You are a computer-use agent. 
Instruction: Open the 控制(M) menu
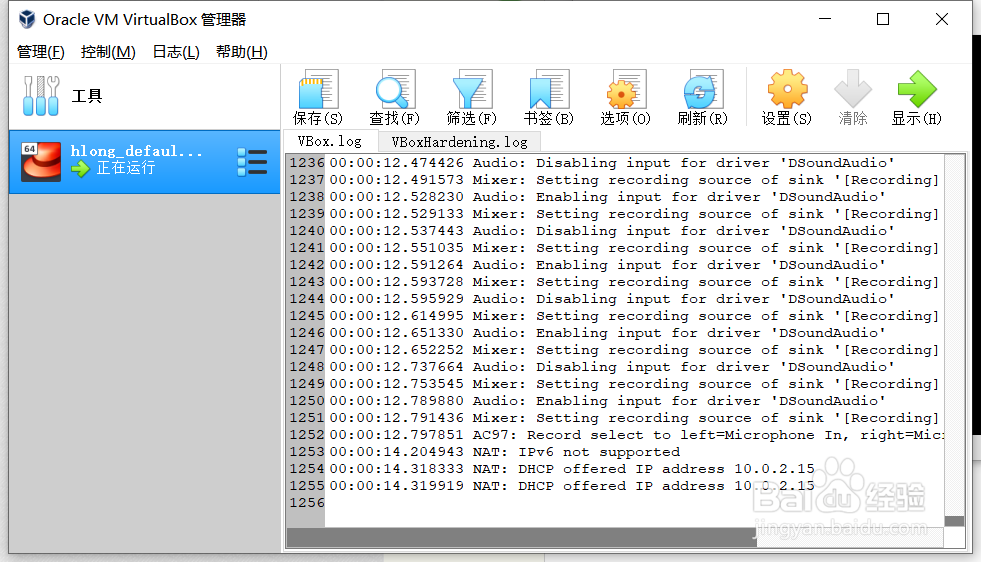tap(108, 52)
